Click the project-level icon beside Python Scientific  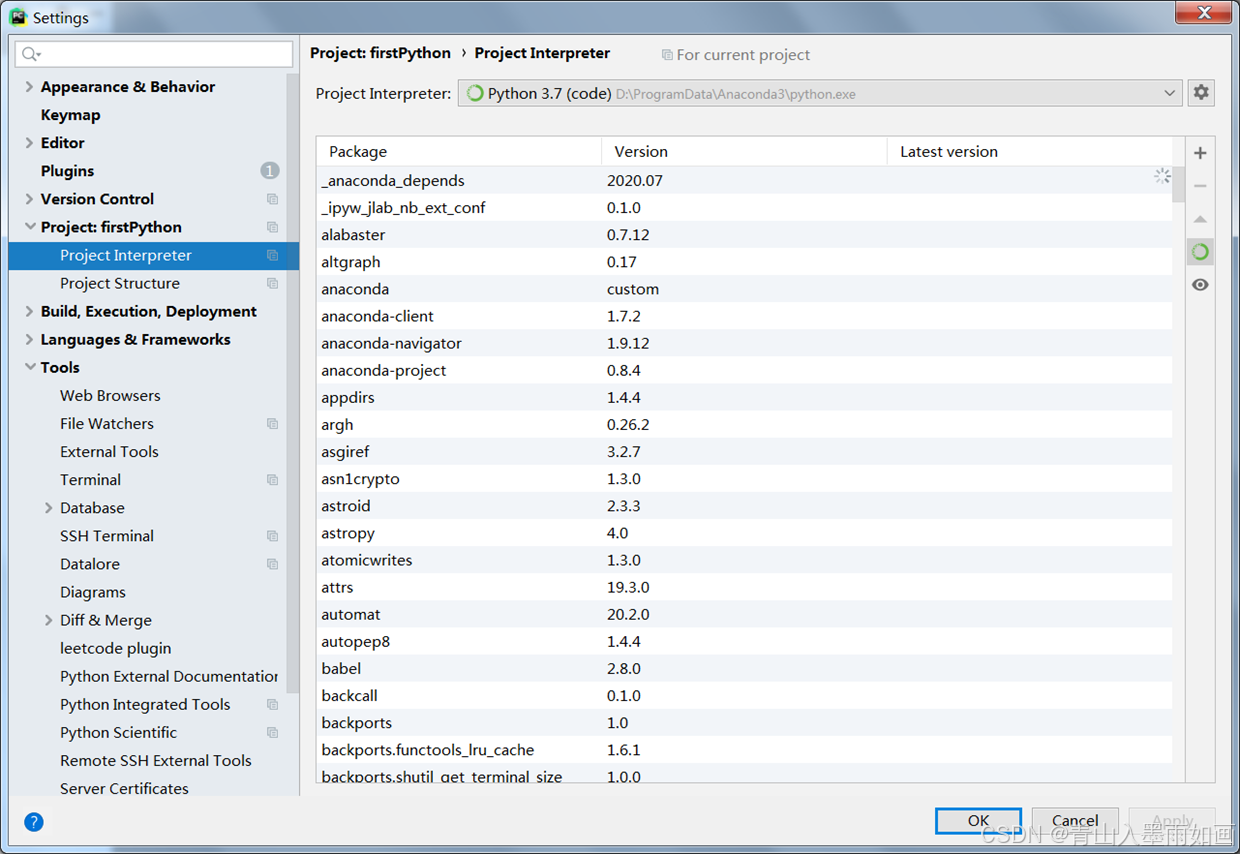tap(272, 732)
